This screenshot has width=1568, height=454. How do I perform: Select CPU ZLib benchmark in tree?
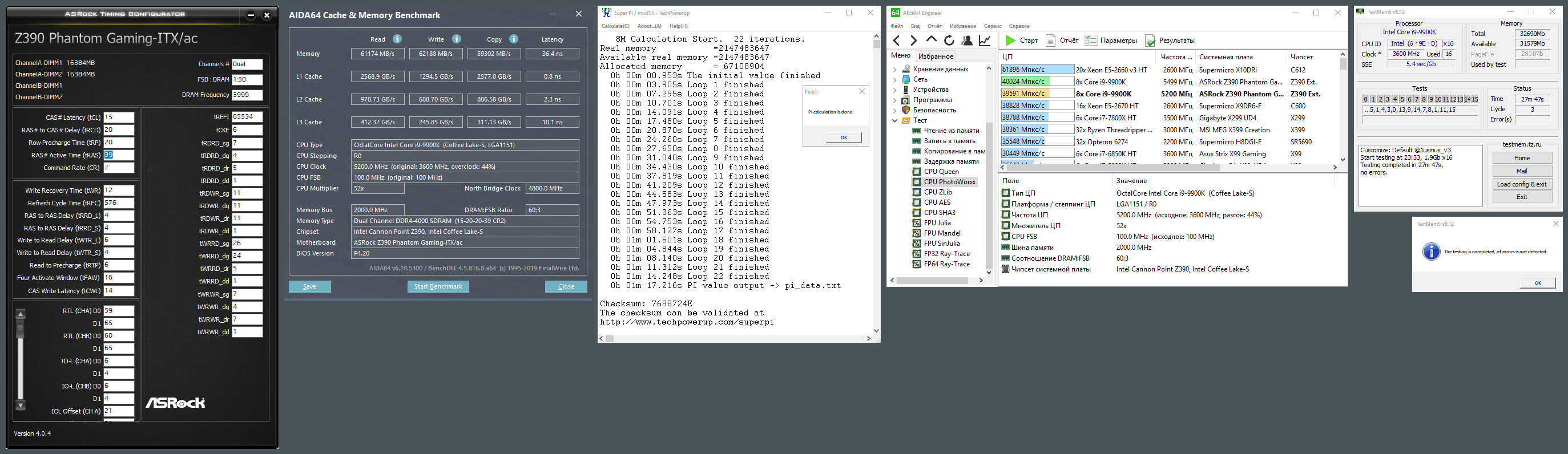pyautogui.click(x=937, y=192)
